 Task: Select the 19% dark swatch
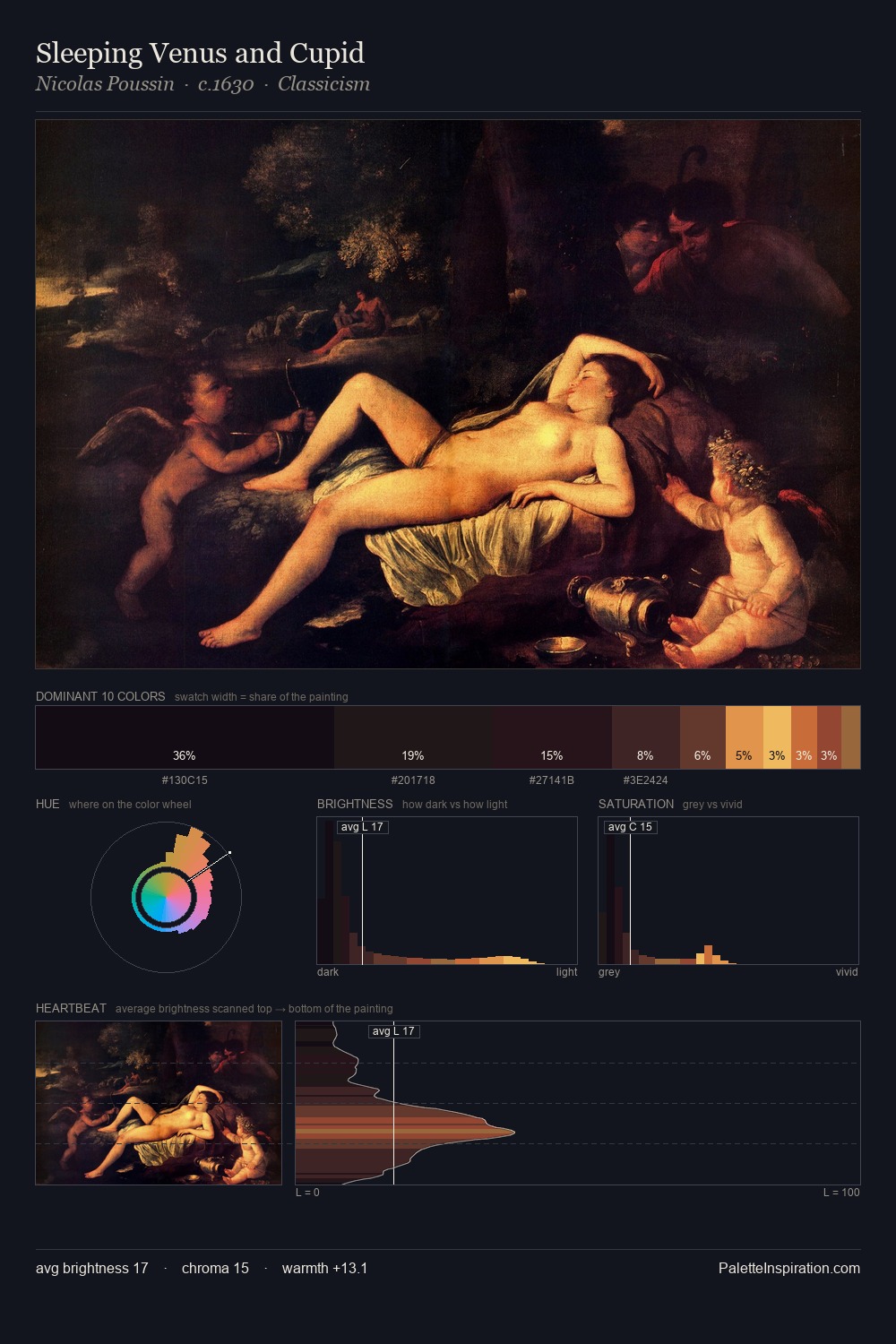(412, 737)
